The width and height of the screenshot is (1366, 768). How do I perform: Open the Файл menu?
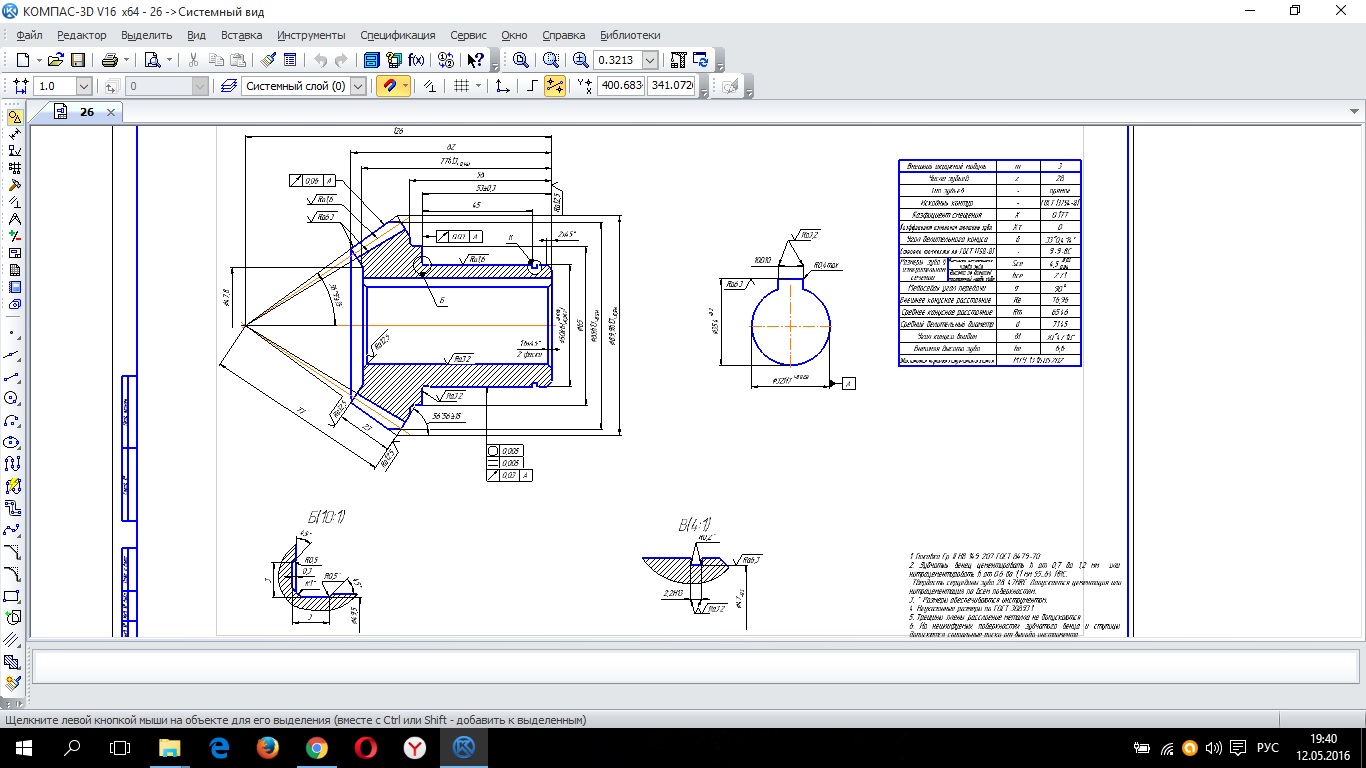pos(29,35)
